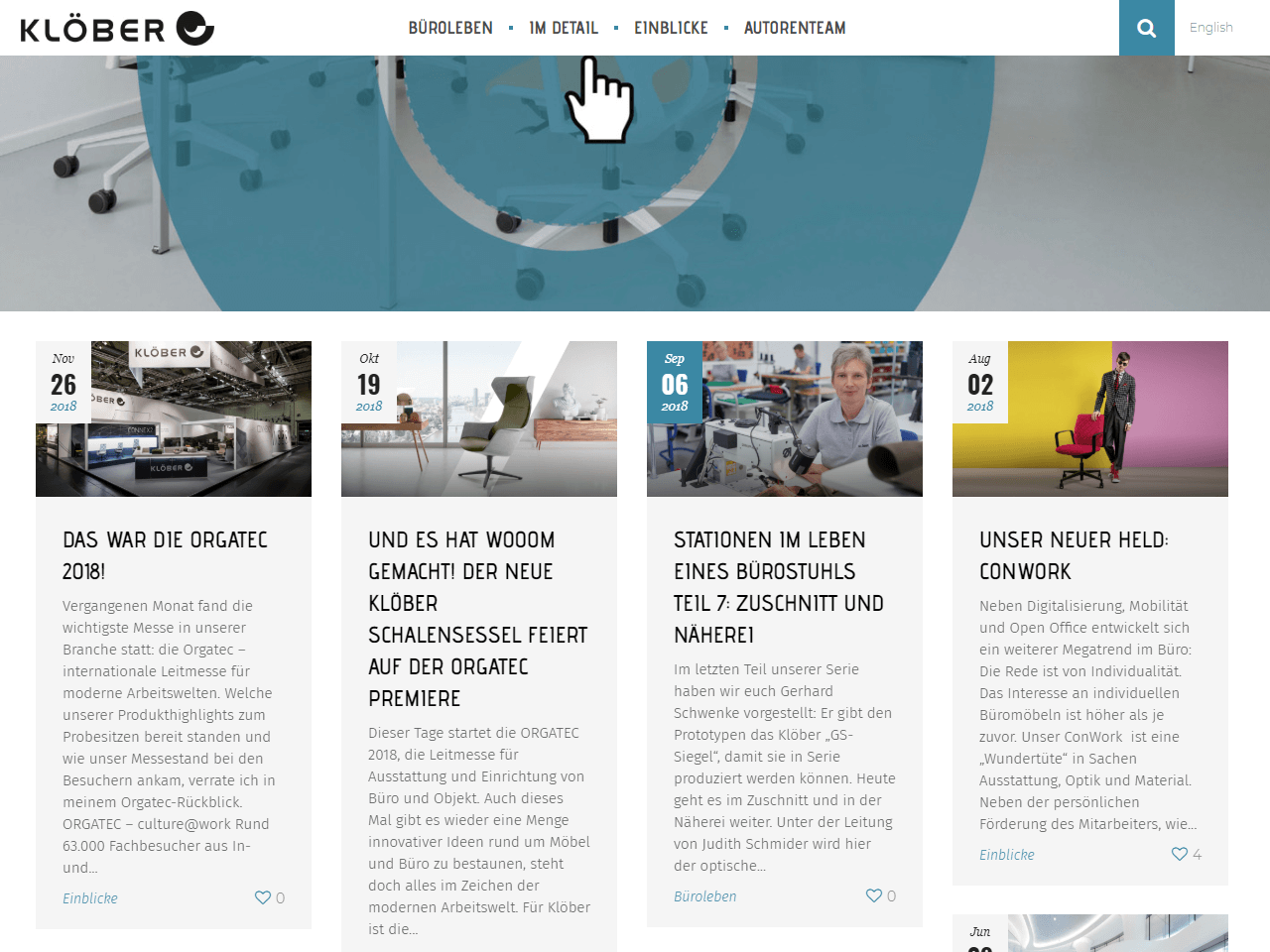Open the Einblicke menu item
The height and width of the screenshot is (952, 1270).
[672, 28]
